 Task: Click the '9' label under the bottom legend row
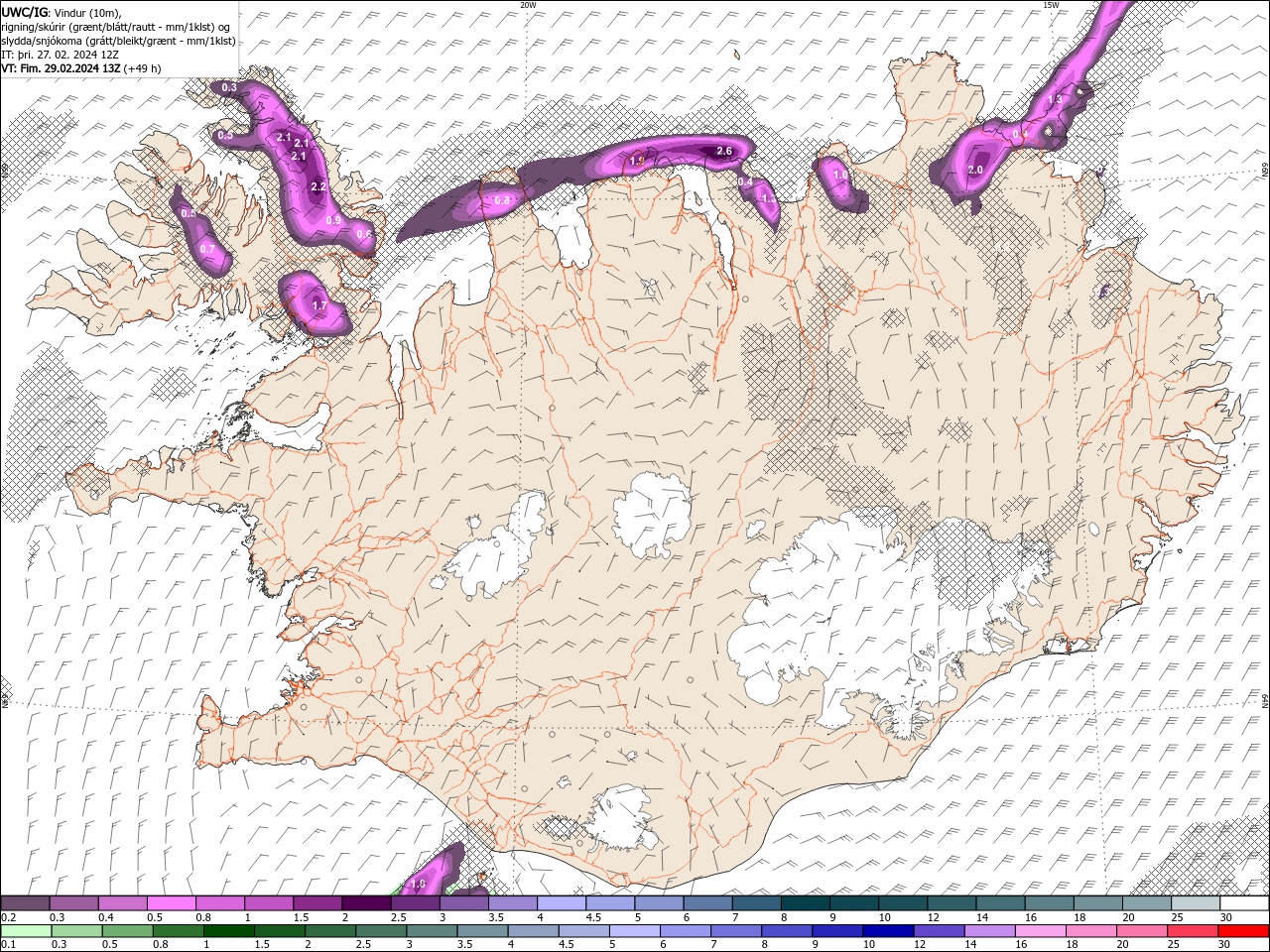818,944
